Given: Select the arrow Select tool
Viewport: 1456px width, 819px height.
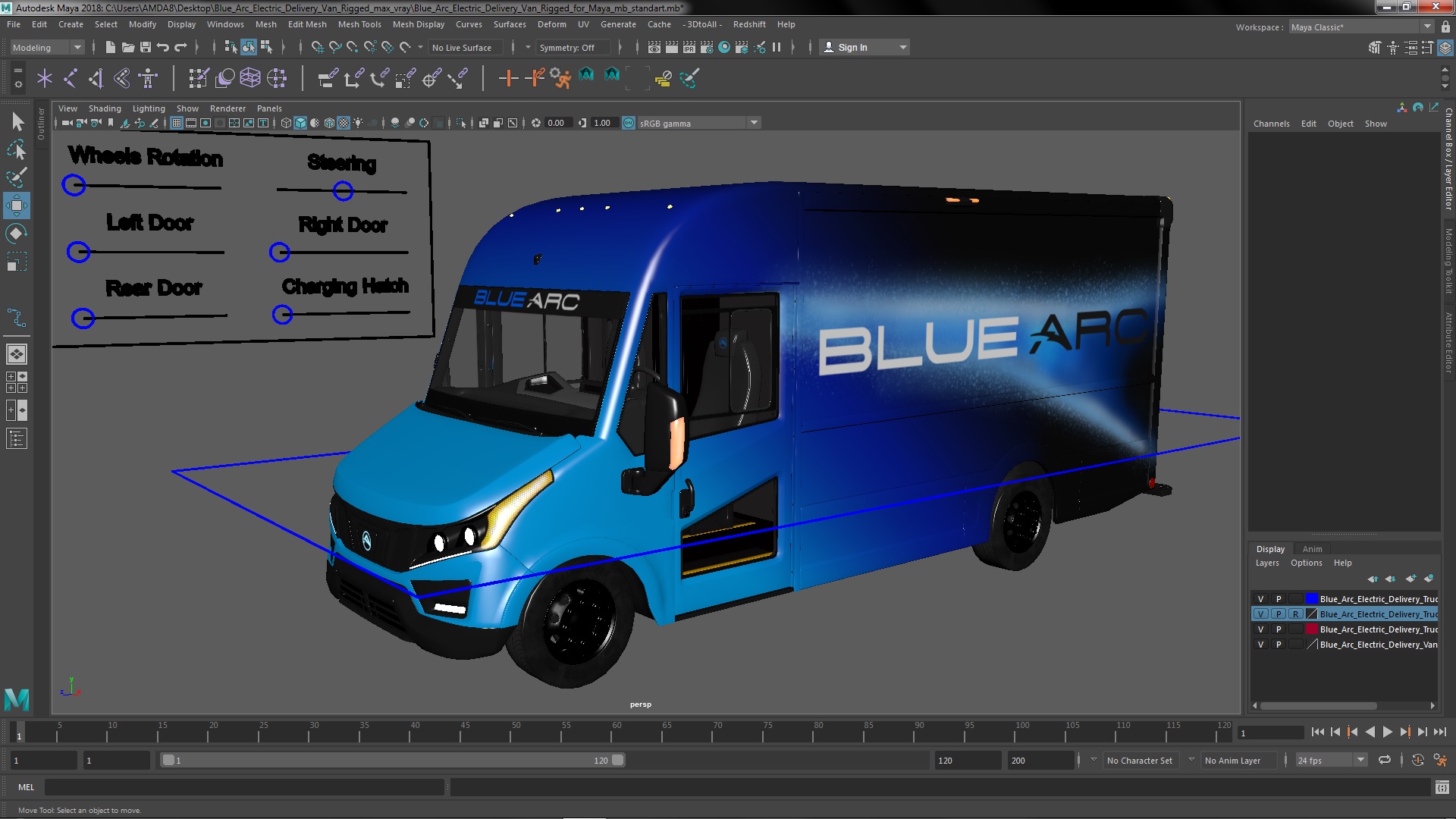Looking at the screenshot, I should (17, 121).
